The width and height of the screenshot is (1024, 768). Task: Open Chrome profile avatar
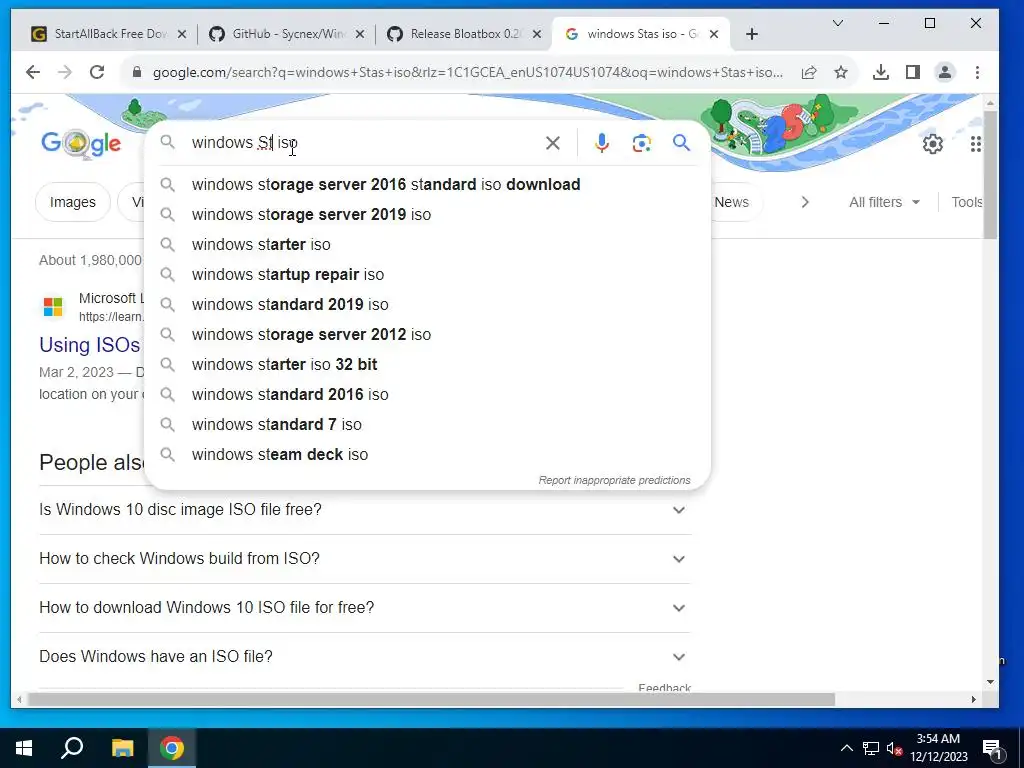click(945, 72)
